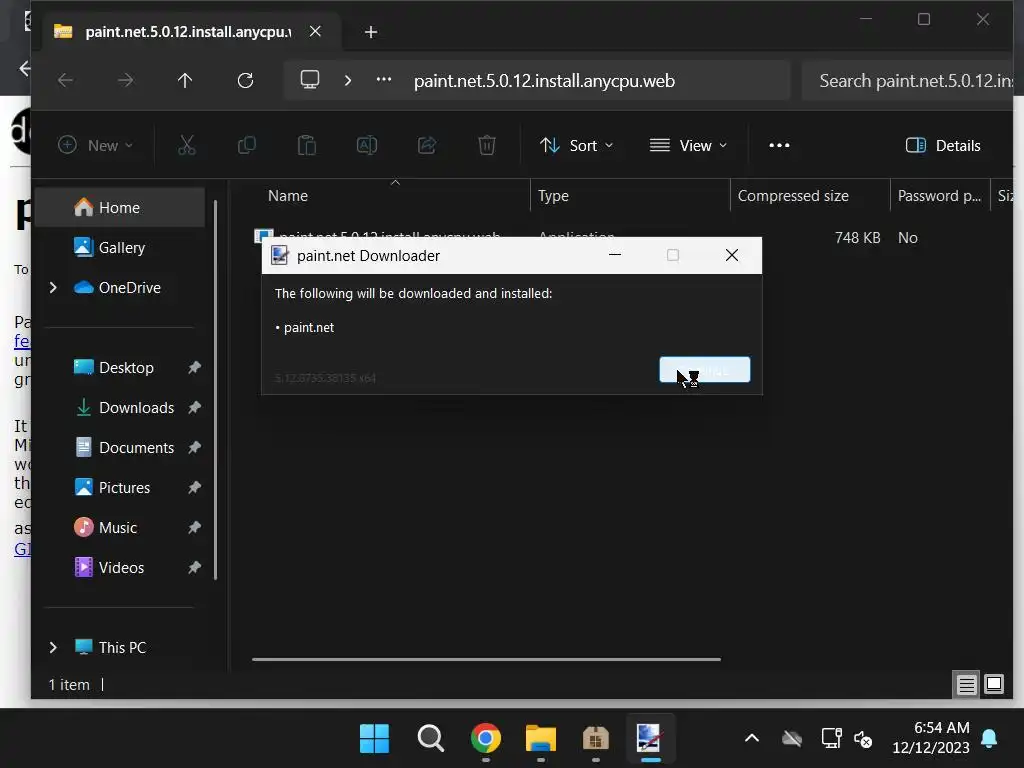Click the network display icon in tray

coord(831,739)
